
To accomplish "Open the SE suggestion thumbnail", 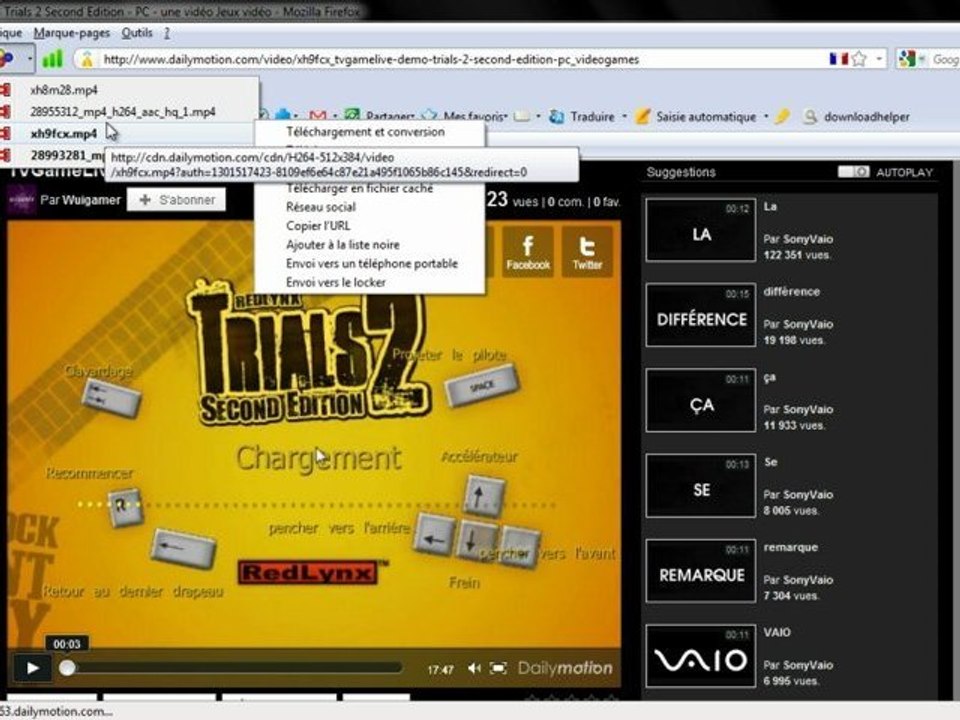I will coord(700,486).
